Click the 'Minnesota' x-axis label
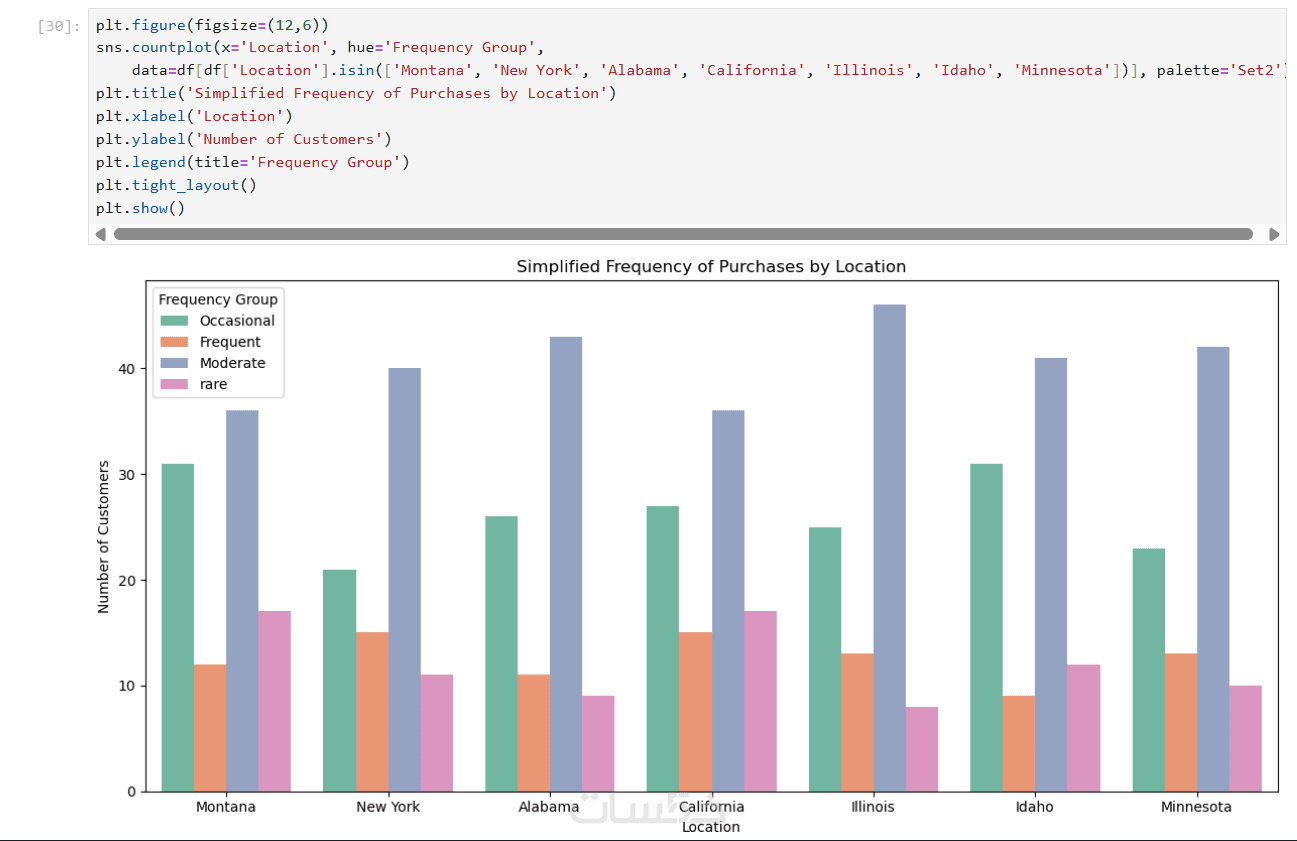This screenshot has width=1297, height=841. pyautogui.click(x=1196, y=807)
